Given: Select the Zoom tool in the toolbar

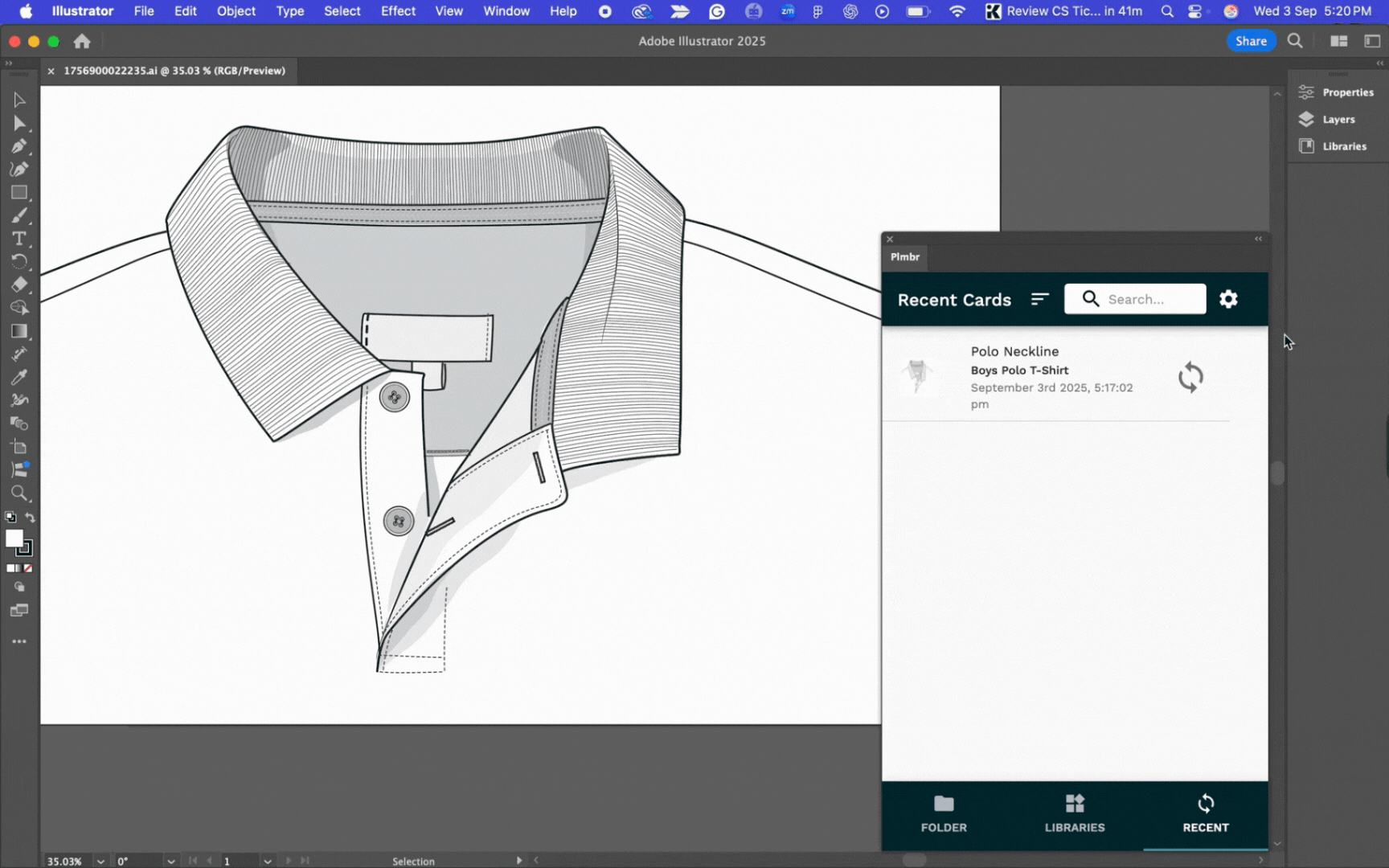Looking at the screenshot, I should coord(19,493).
